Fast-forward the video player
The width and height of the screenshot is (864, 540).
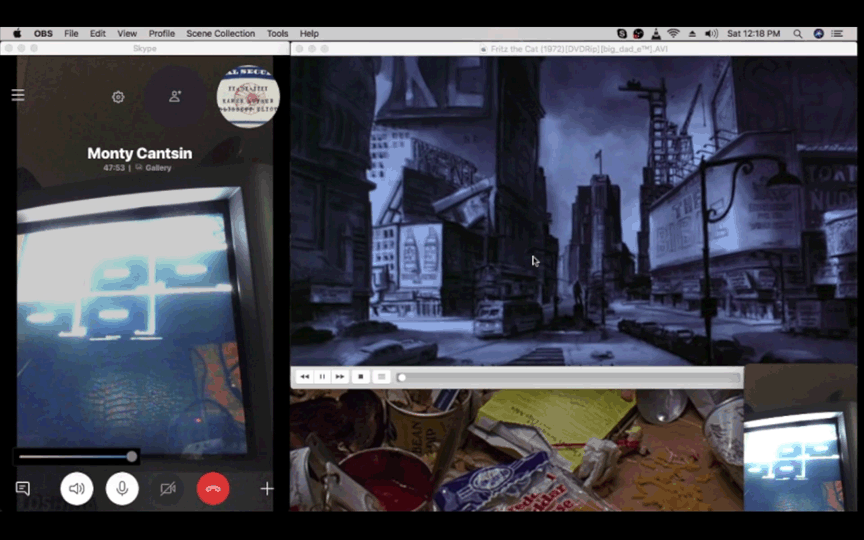(340, 377)
